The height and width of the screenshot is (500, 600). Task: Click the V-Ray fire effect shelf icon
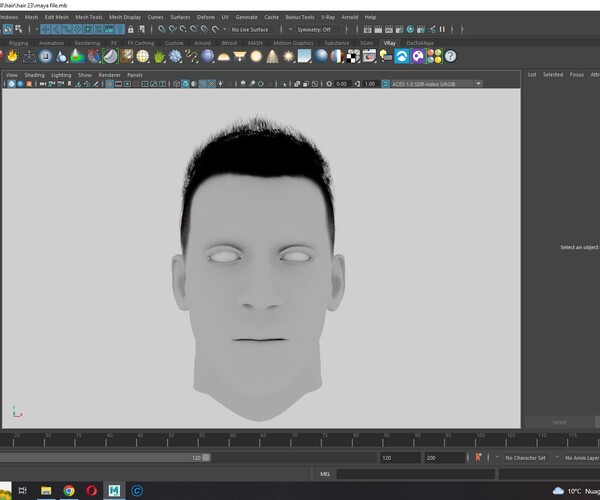(x=13, y=56)
